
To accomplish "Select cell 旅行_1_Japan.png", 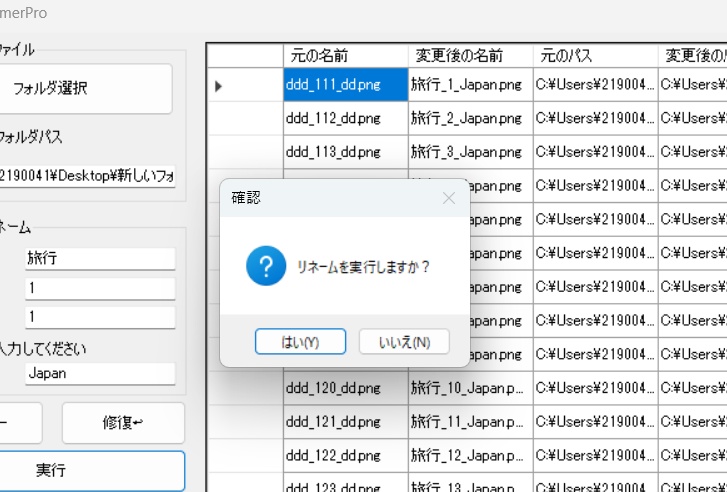I will pyautogui.click(x=471, y=84).
